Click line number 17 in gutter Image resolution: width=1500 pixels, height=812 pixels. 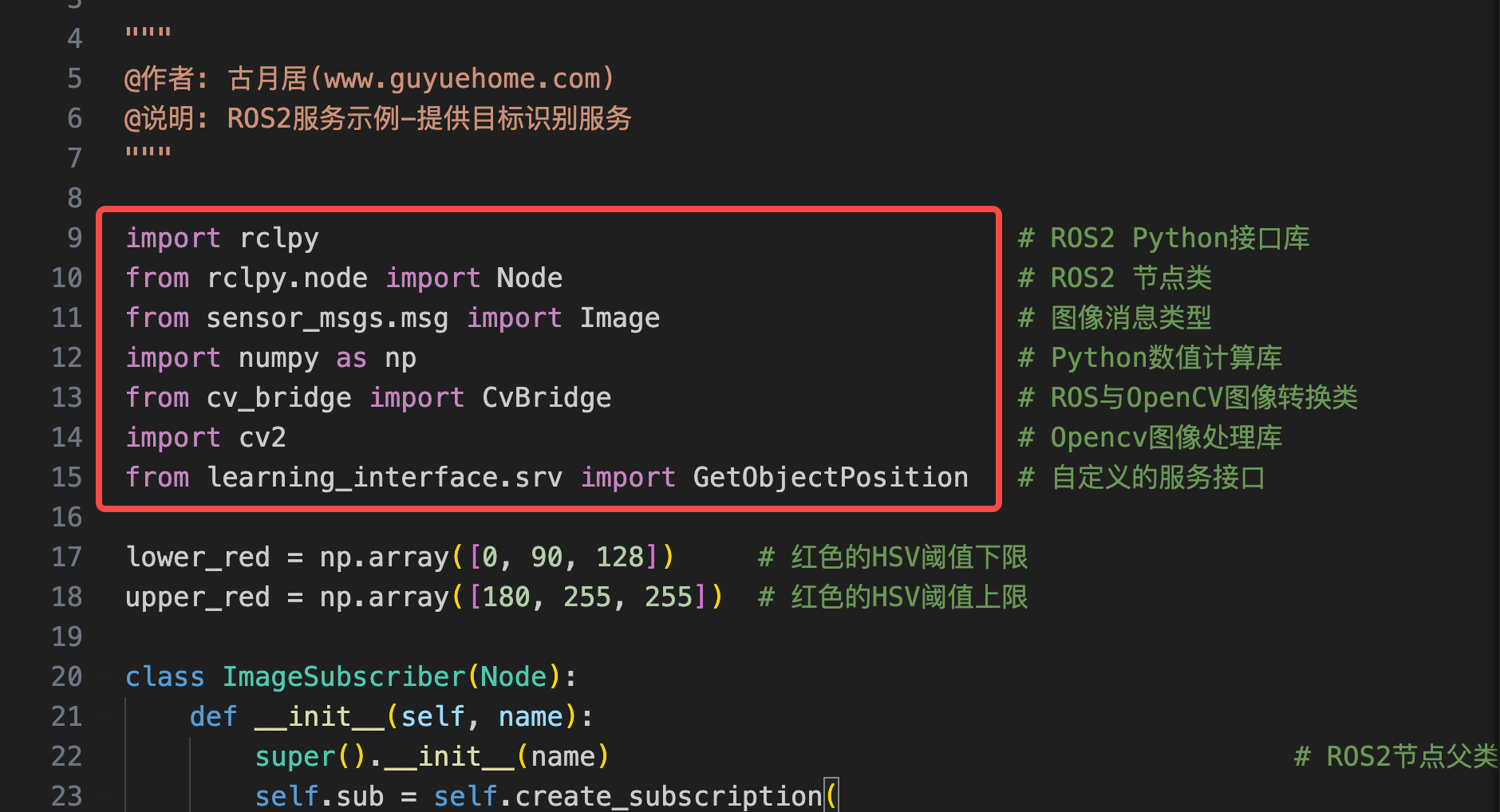pyautogui.click(x=67, y=557)
